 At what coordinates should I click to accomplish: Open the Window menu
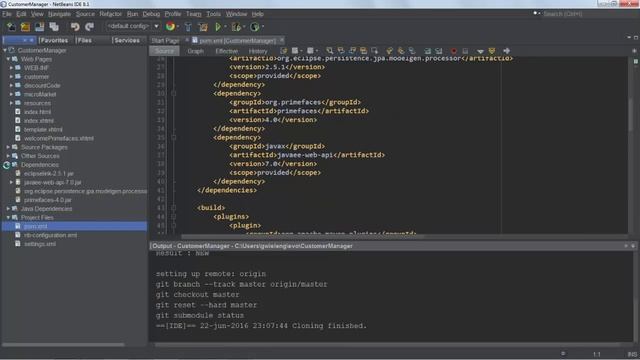[x=236, y=14]
